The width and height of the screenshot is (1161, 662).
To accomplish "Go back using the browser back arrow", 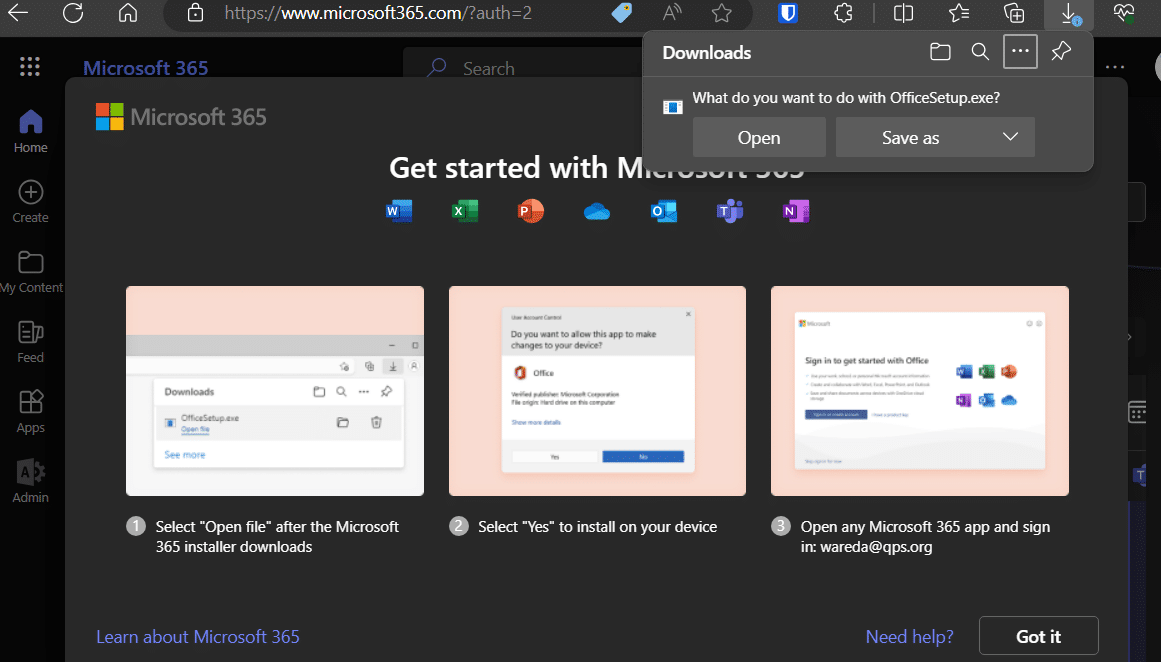I will pyautogui.click(x=18, y=13).
